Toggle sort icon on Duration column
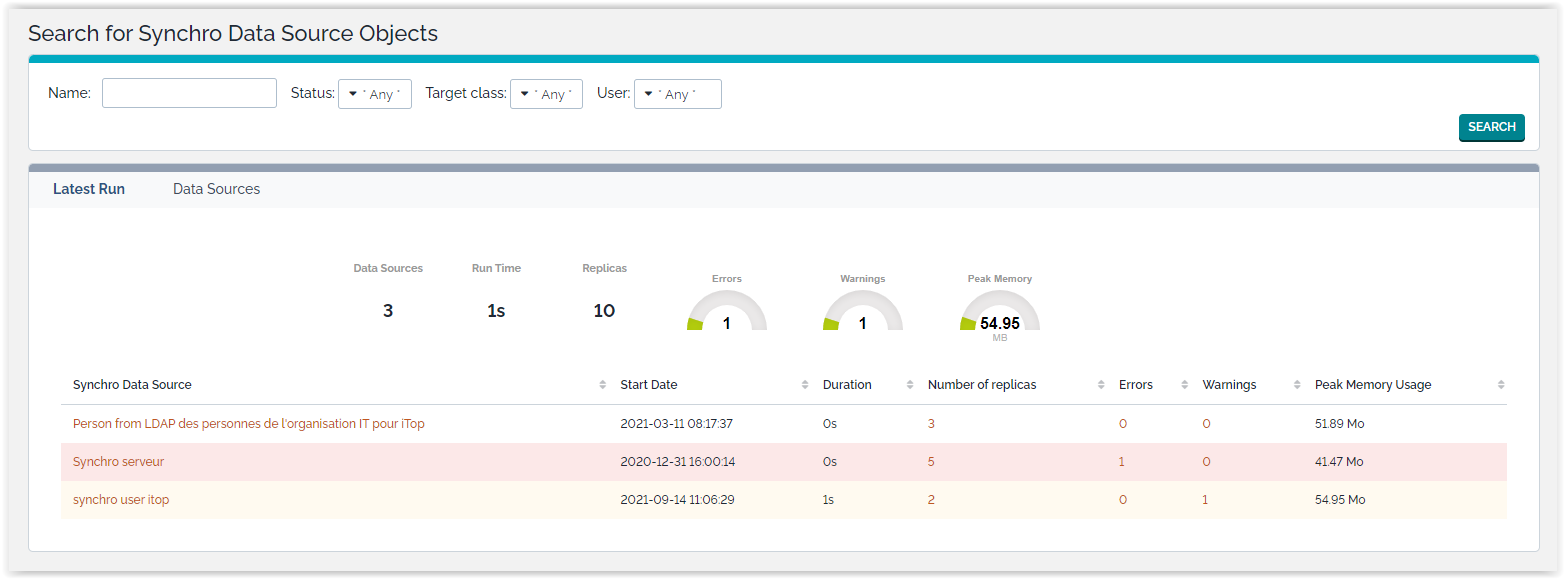The height and width of the screenshot is (579, 1565). tap(910, 385)
